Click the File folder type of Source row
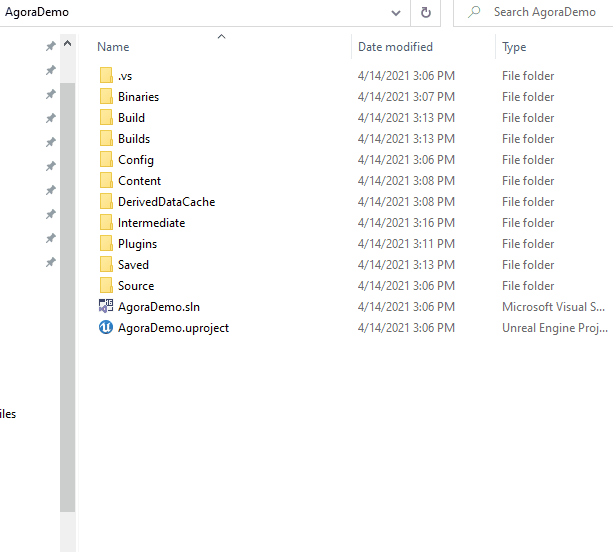 point(528,286)
